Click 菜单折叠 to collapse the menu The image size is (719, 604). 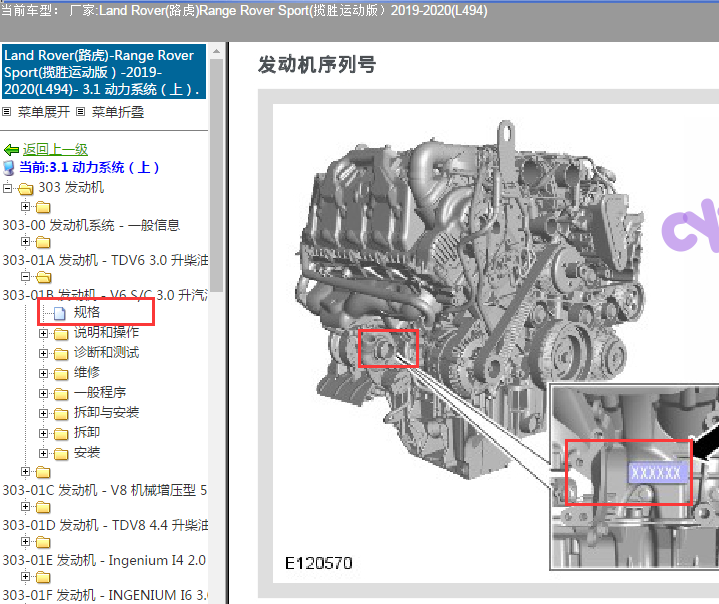[118, 112]
